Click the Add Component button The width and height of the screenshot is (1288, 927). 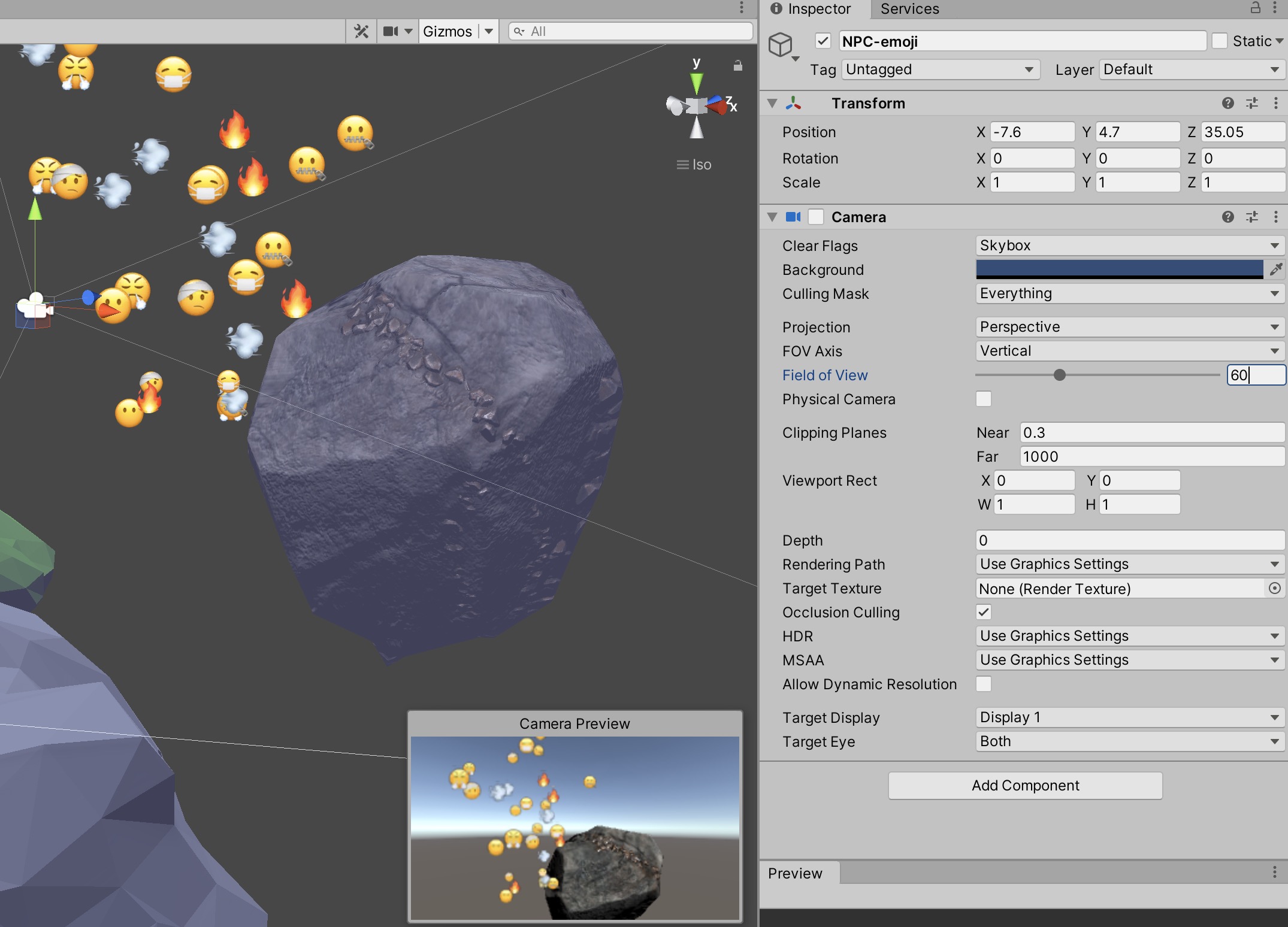click(x=1025, y=786)
